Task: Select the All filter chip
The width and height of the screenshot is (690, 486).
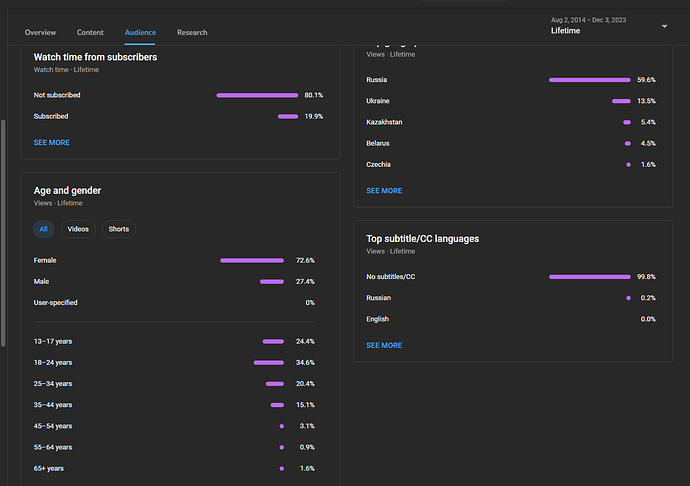Action: tap(43, 229)
